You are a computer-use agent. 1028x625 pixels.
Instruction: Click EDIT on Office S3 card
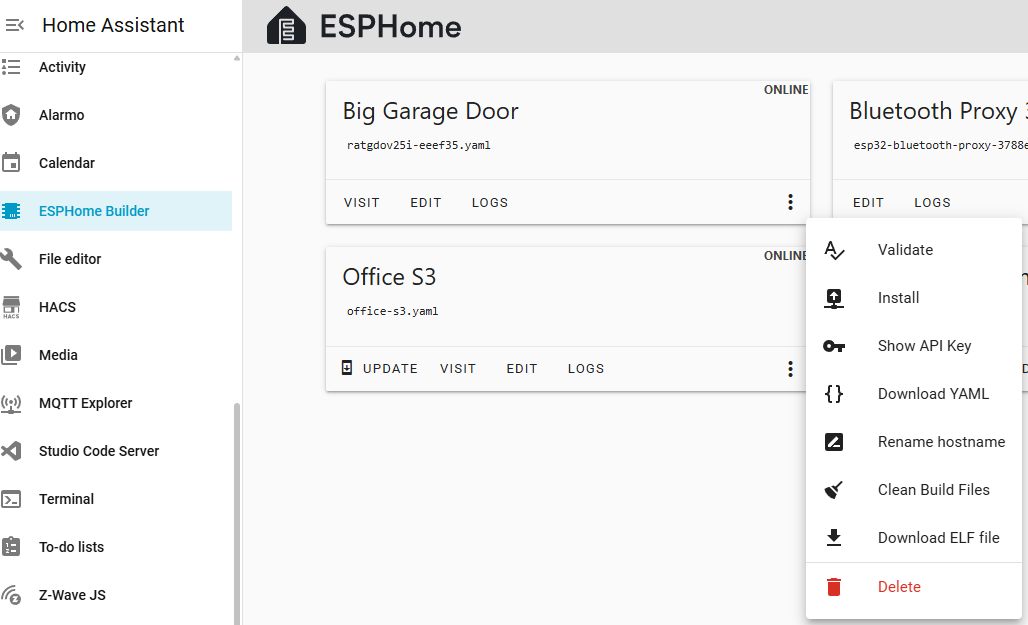[x=522, y=369]
